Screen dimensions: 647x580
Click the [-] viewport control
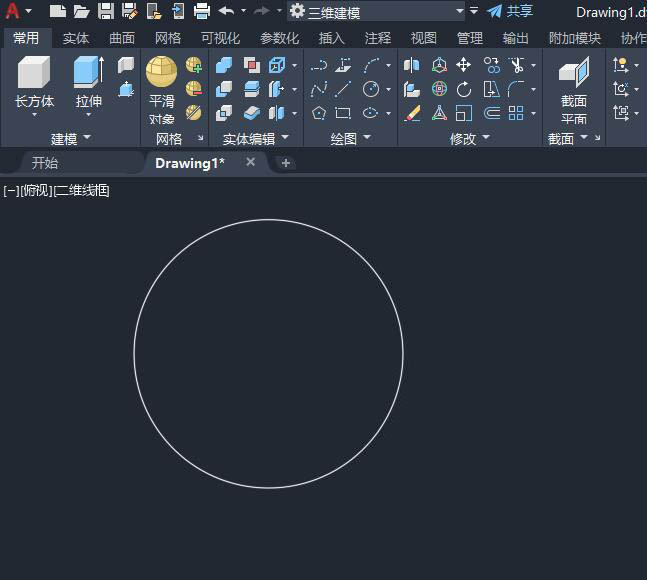pyautogui.click(x=11, y=191)
